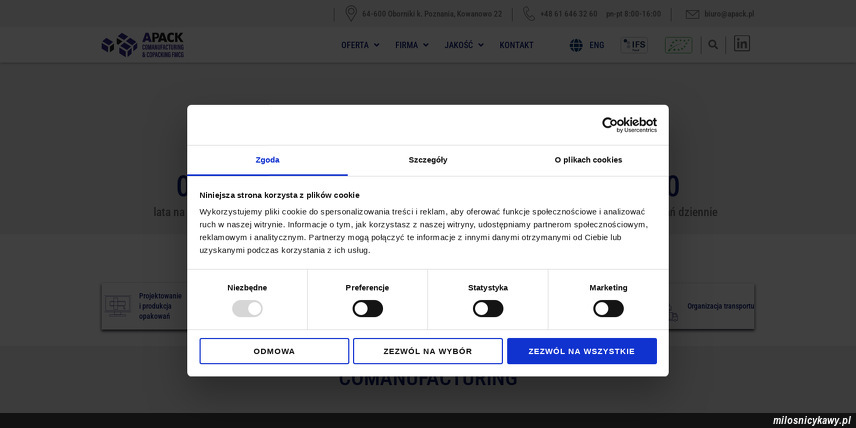Click the Oborniki k. Poznania address text
The width and height of the screenshot is (856, 428).
coord(432,14)
